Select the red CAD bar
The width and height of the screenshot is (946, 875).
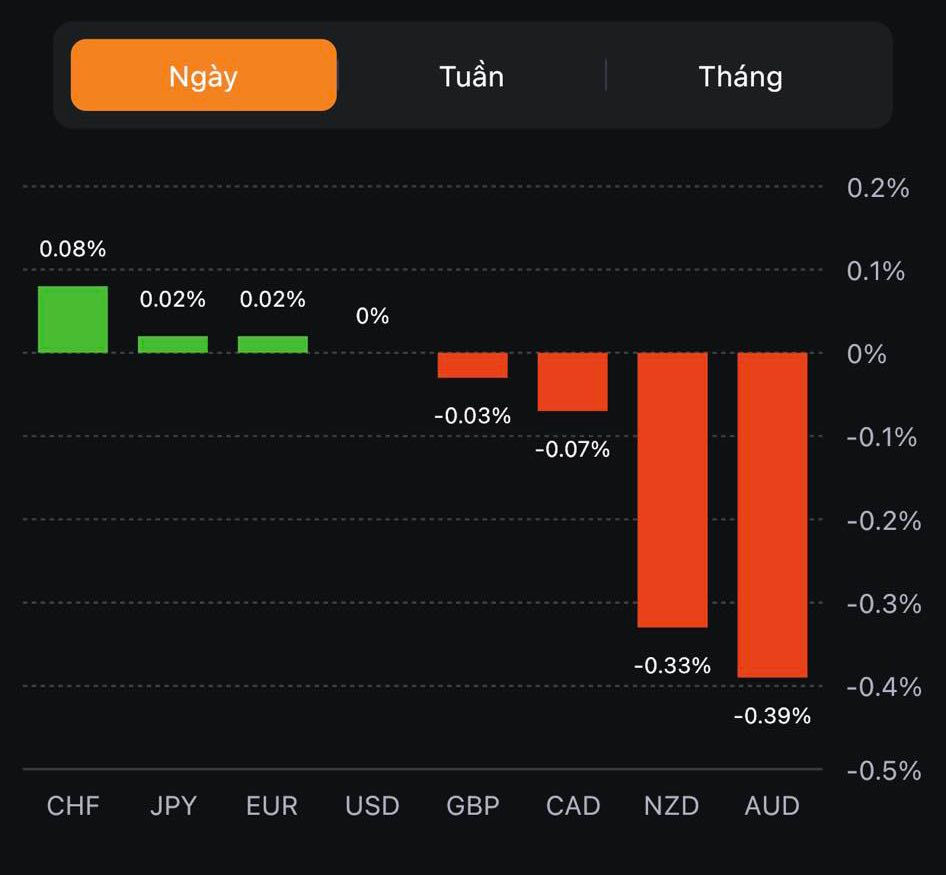click(x=573, y=381)
